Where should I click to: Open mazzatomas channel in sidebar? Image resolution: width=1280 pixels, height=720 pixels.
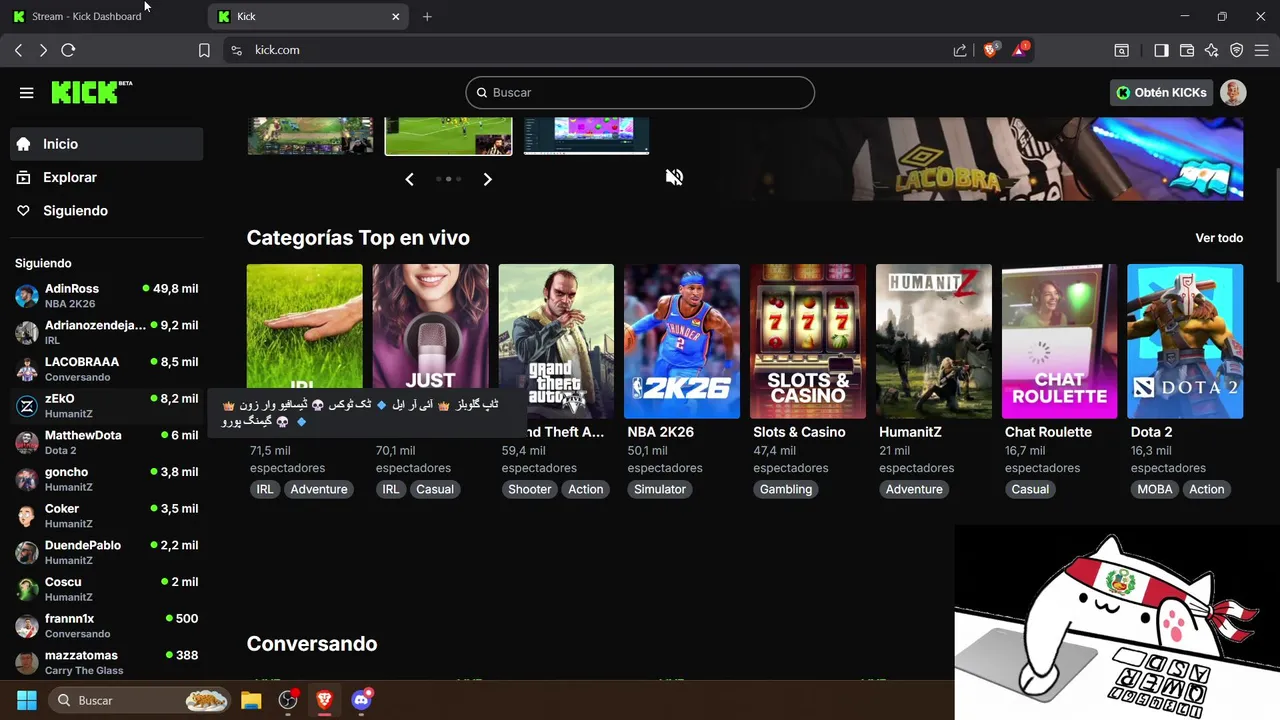107,662
